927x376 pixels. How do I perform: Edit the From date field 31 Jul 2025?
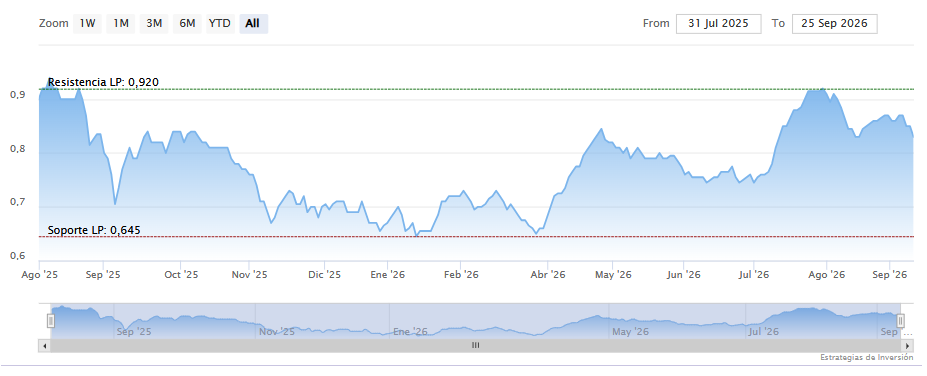[x=718, y=24]
